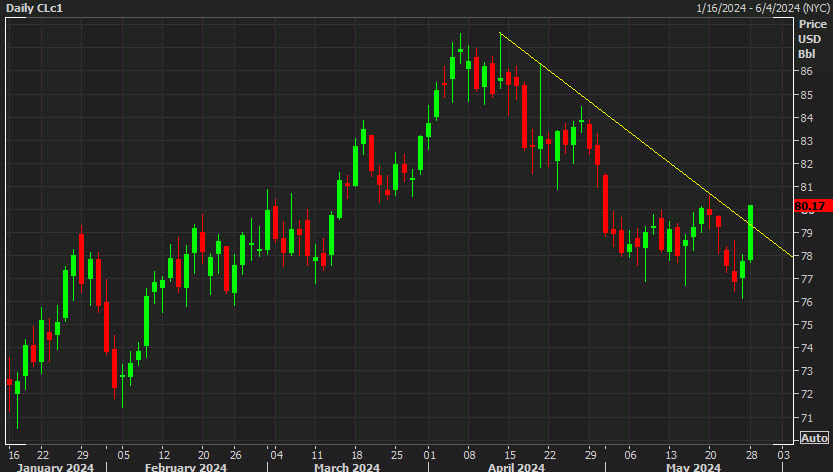Viewport: 833px width, 472px height.
Task: Click the 01 date tick in April
Action: coord(429,455)
